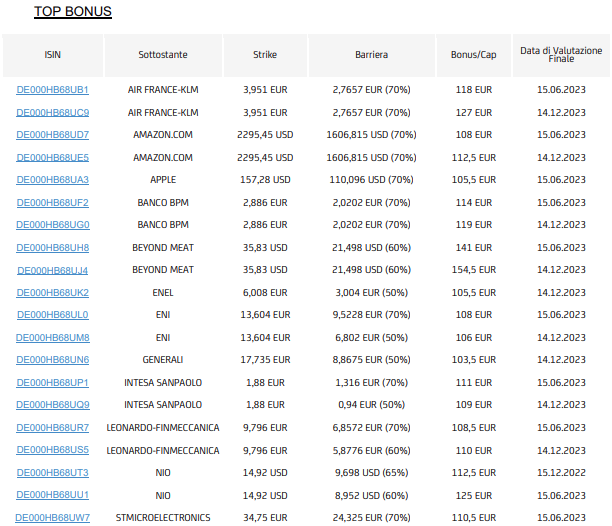Follow the DE000HB68UA3 Apple link
612x526 pixels.
(x=53, y=180)
